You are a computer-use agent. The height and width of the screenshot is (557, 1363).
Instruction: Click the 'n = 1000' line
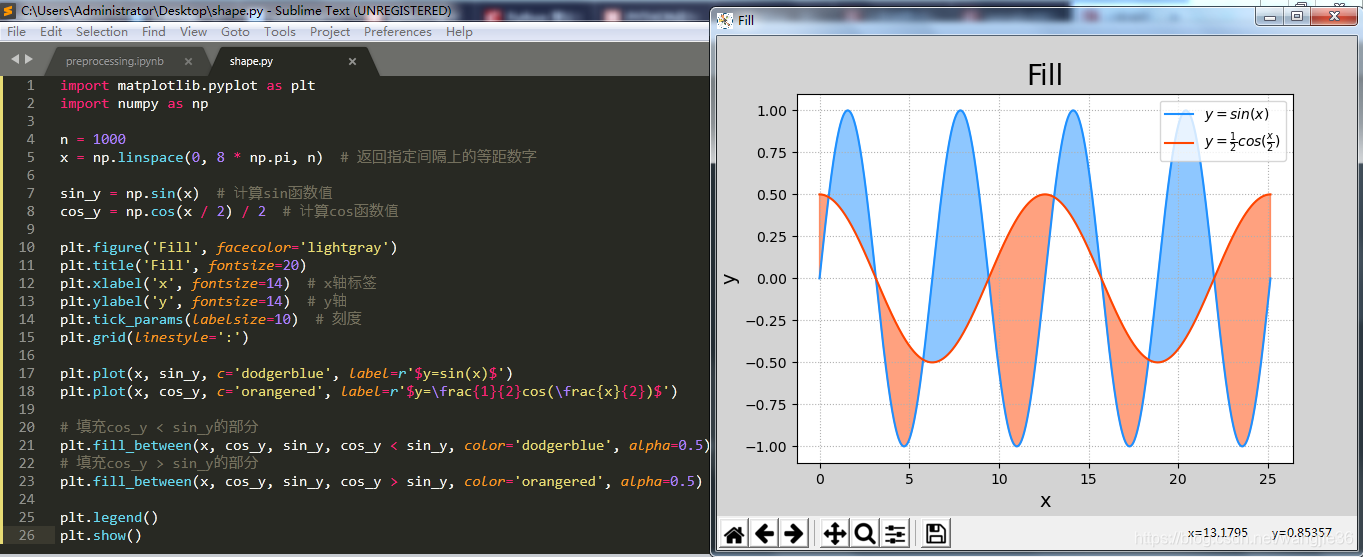tap(93, 140)
